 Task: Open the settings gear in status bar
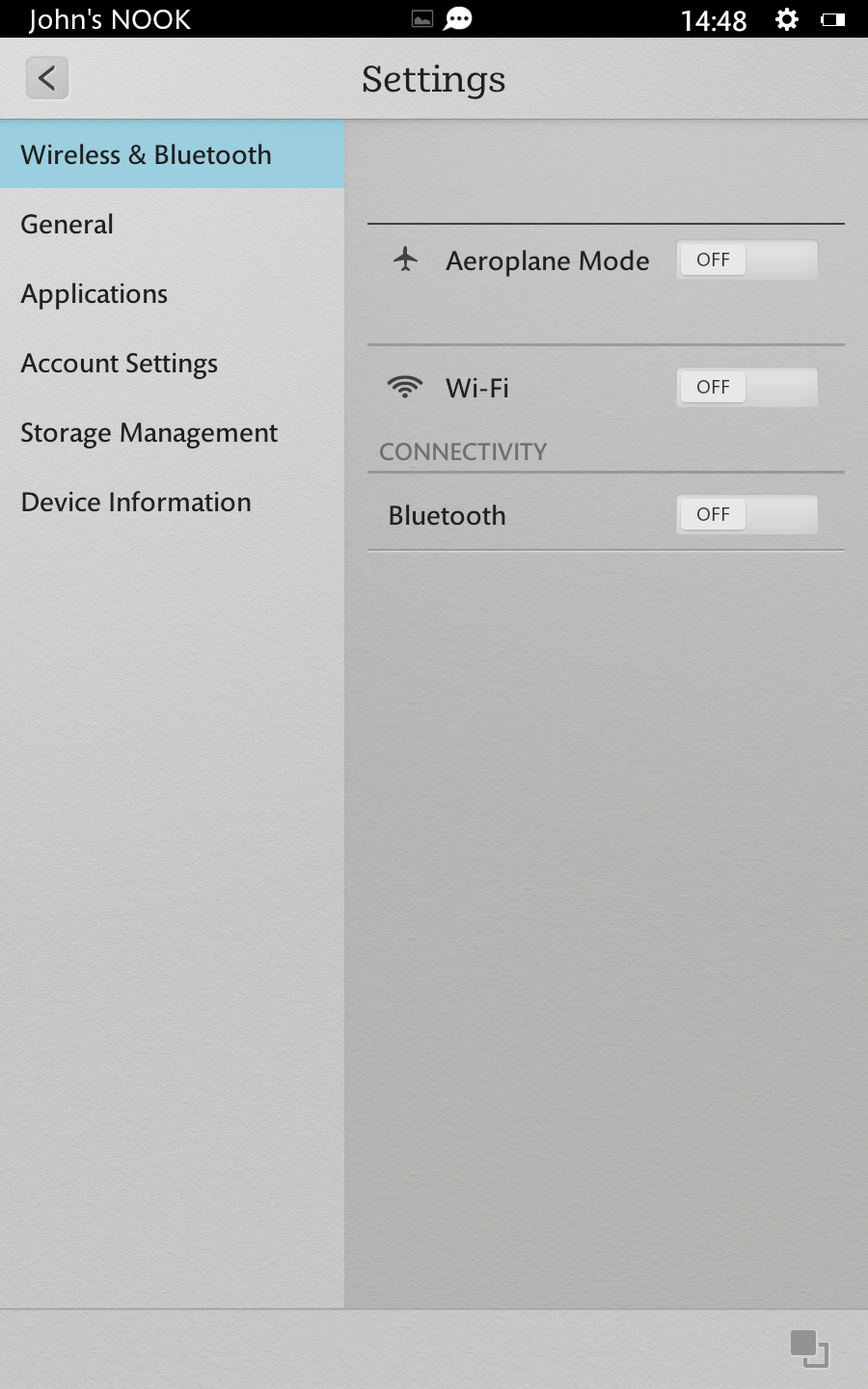point(787,19)
